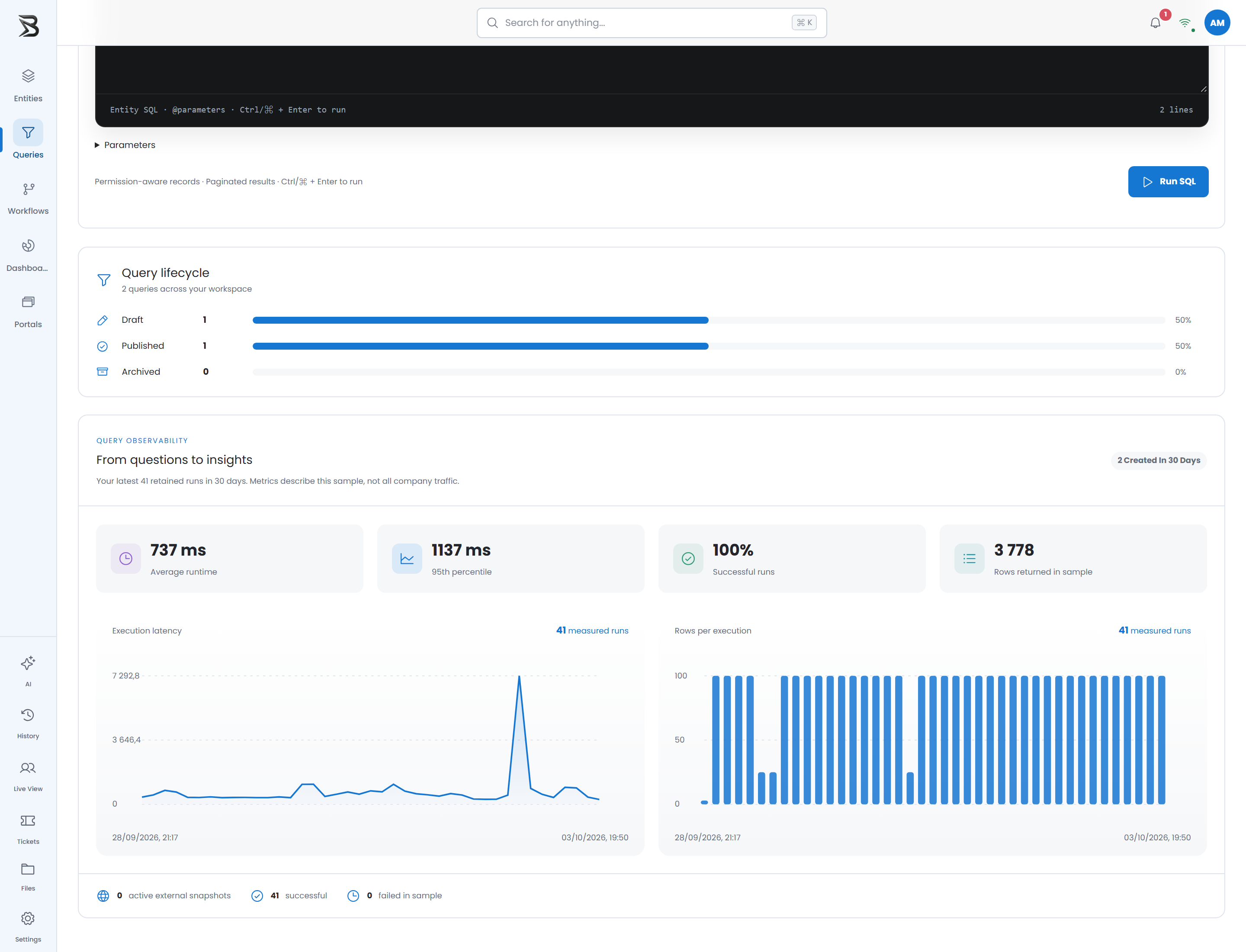Screen dimensions: 1246x952
Task: Focus the Search for anything field
Action: tap(651, 23)
